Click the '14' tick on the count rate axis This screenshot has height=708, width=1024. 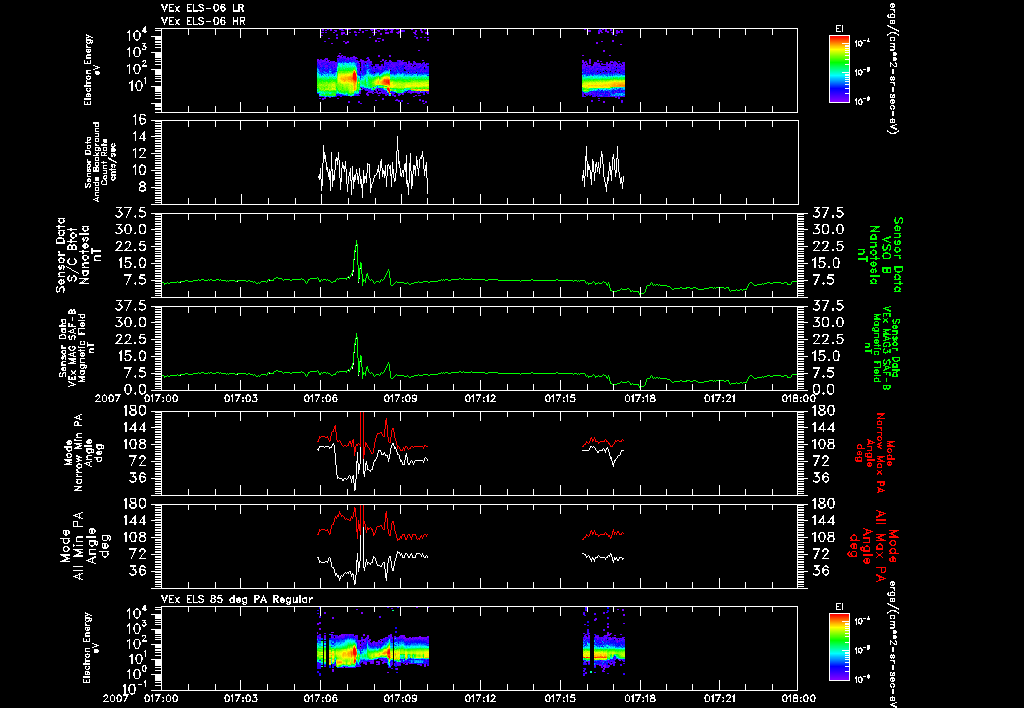(x=138, y=137)
